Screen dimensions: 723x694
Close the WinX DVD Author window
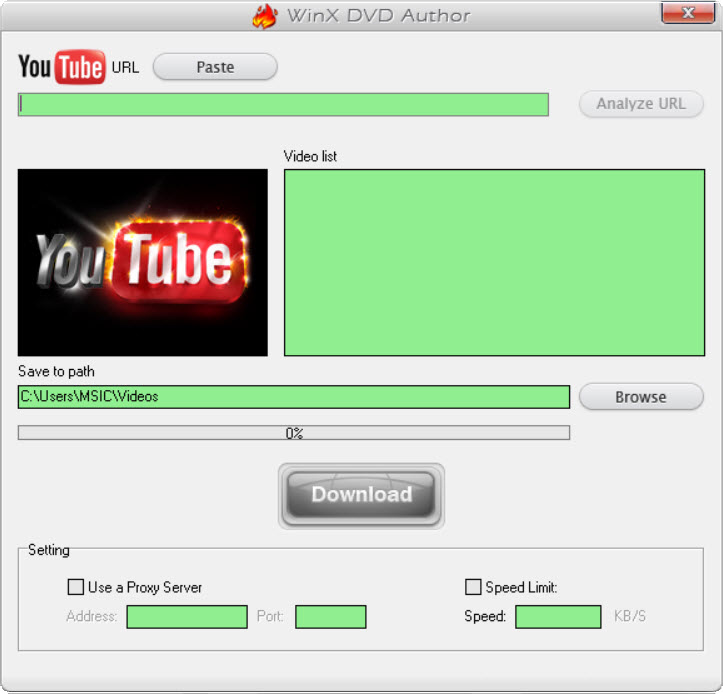coord(687,12)
